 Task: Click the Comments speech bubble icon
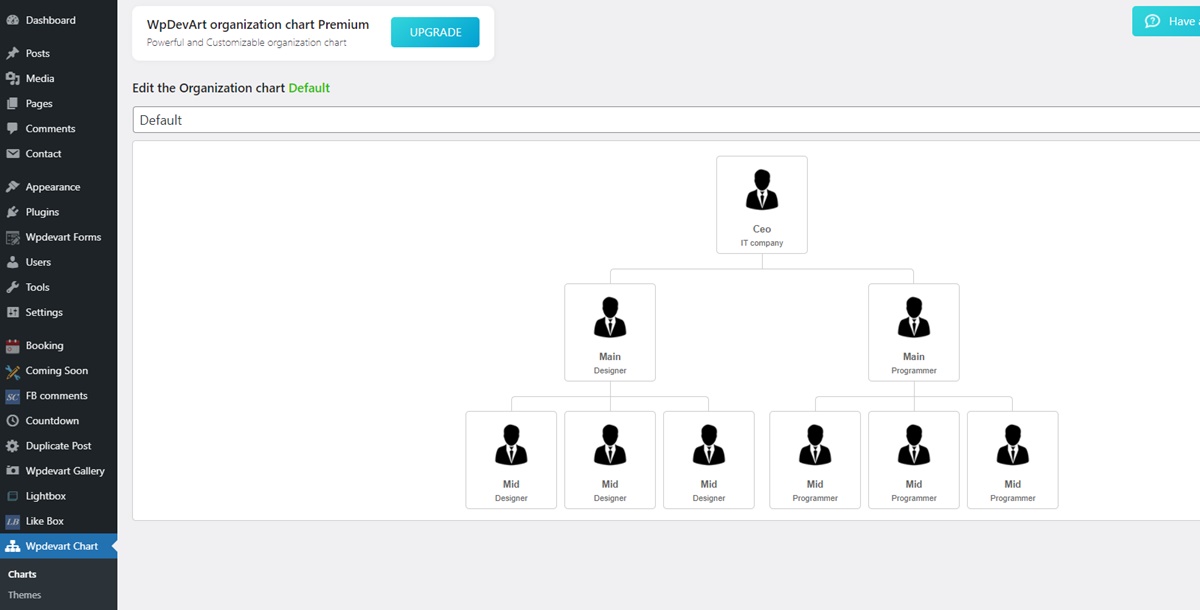click(x=13, y=128)
